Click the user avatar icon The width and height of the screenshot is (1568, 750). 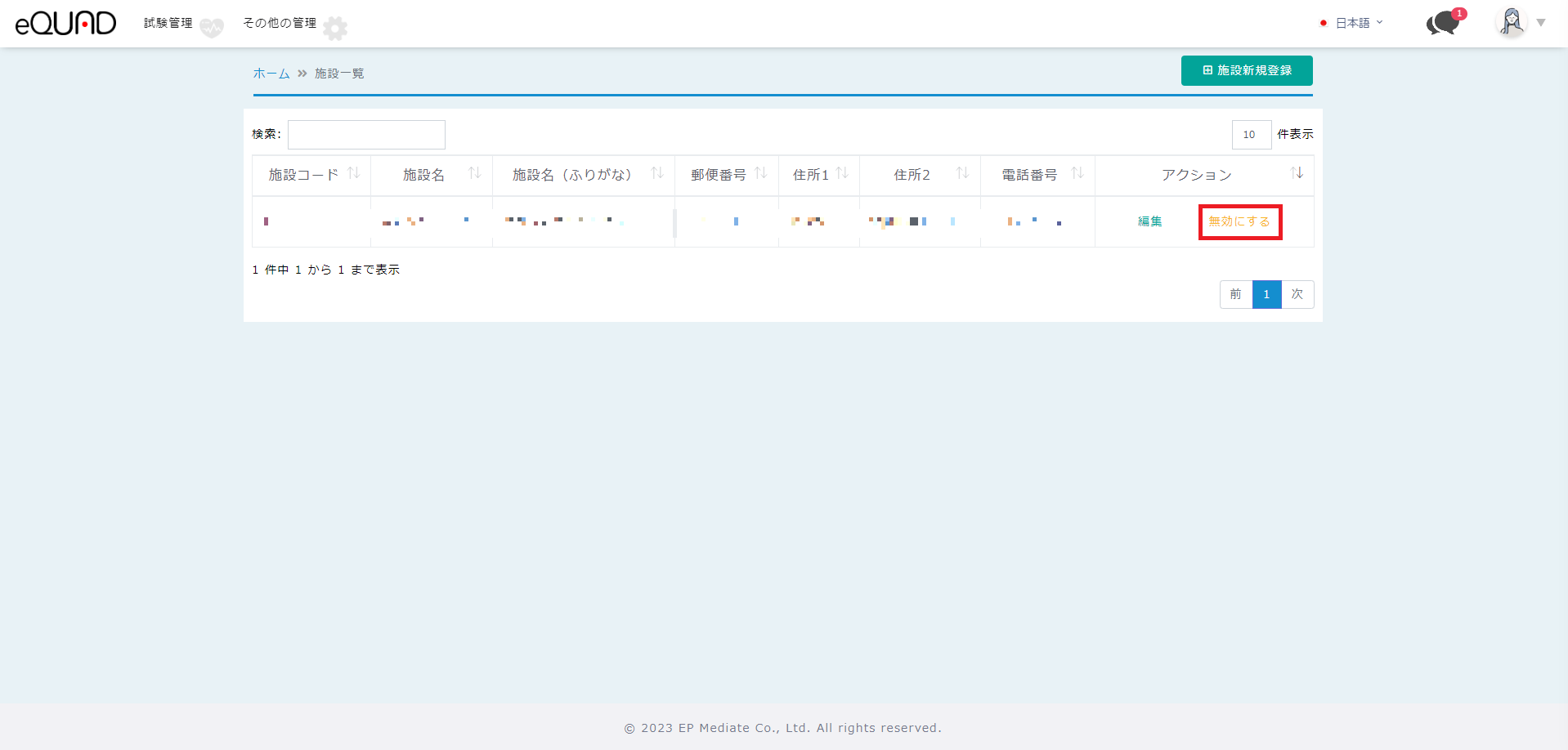click(x=1511, y=22)
